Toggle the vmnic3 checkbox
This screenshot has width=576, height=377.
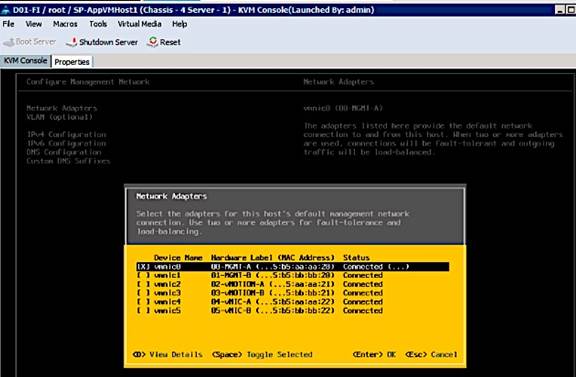click(x=143, y=293)
